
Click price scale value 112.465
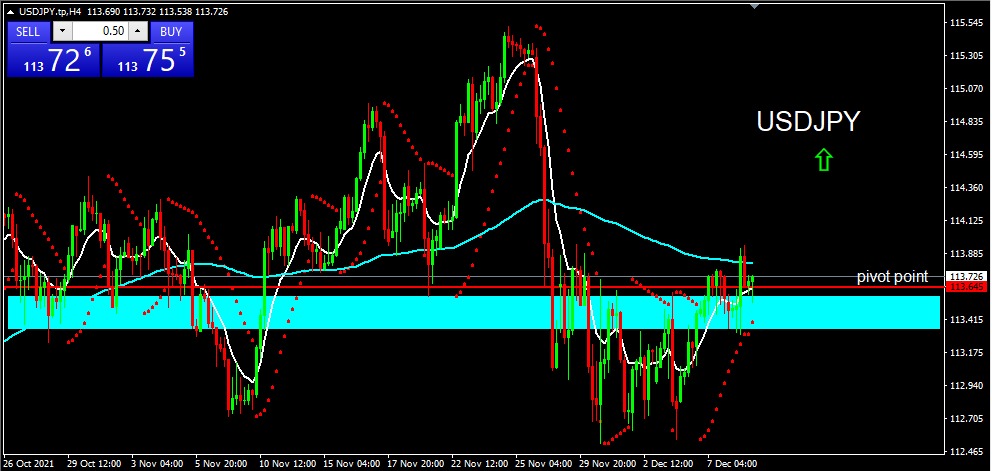click(966, 451)
